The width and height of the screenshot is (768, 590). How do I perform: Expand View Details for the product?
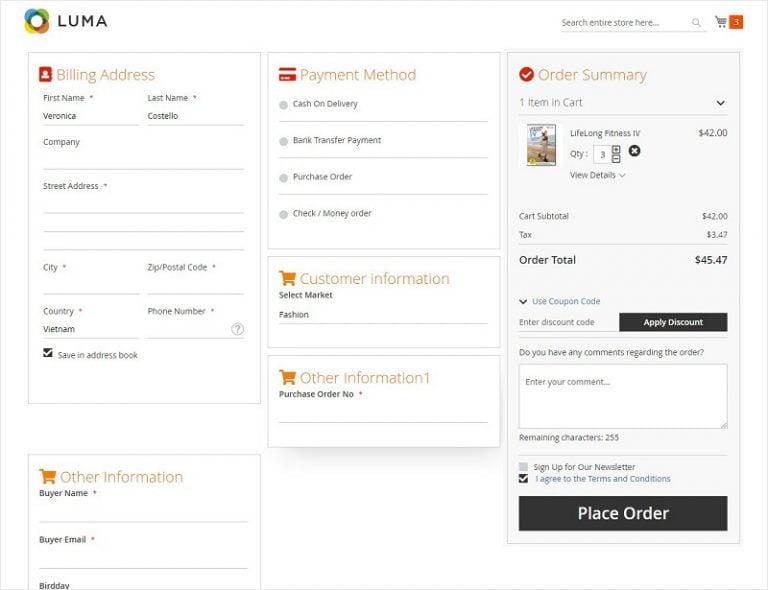pyautogui.click(x=597, y=175)
